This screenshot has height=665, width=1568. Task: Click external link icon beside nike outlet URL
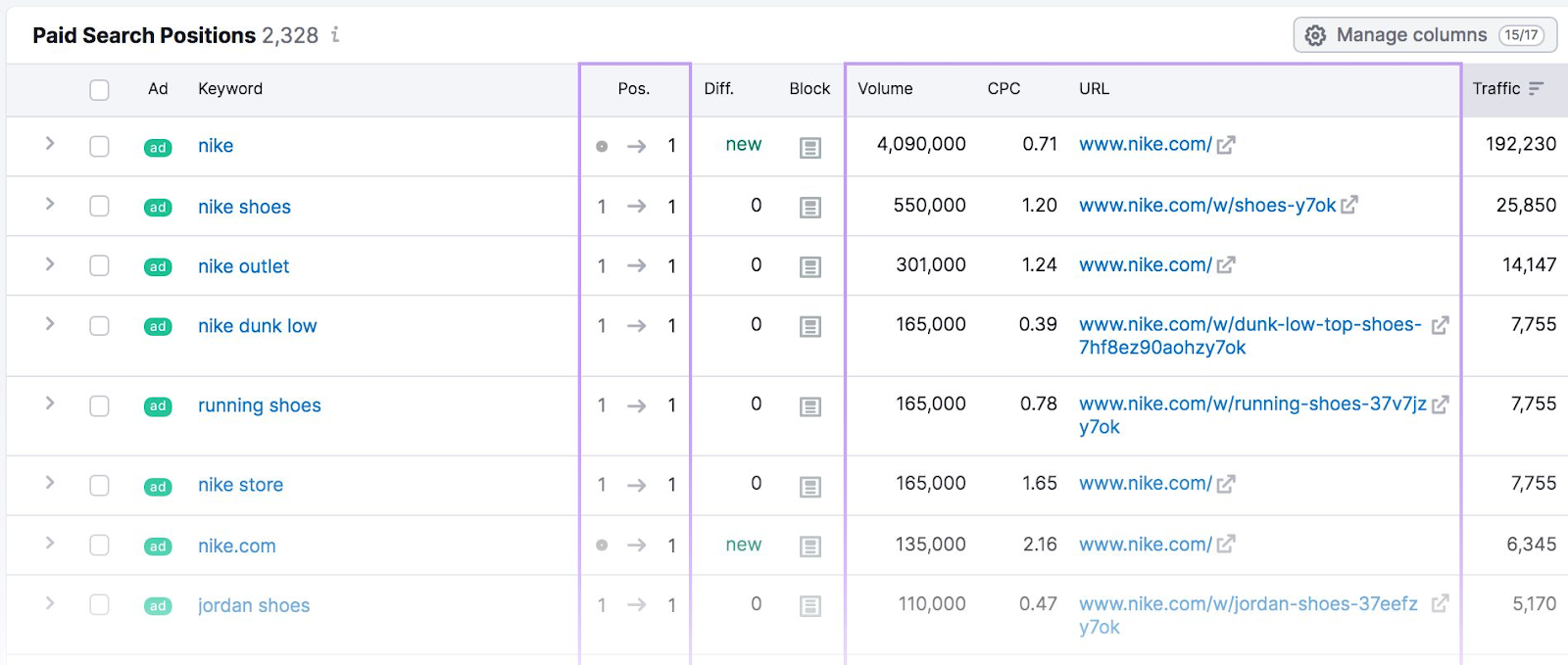[1226, 265]
